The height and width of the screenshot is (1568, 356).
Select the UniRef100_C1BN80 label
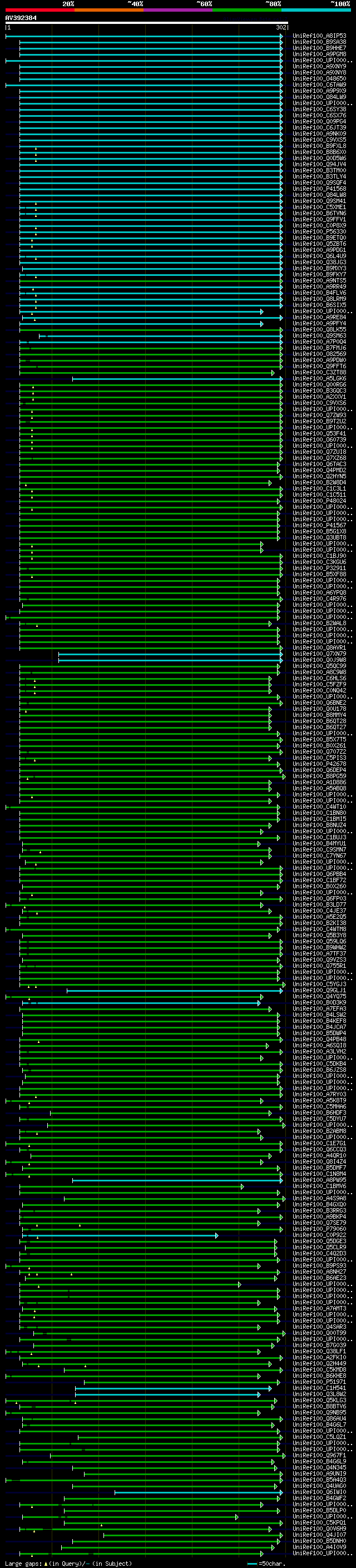pos(319,813)
